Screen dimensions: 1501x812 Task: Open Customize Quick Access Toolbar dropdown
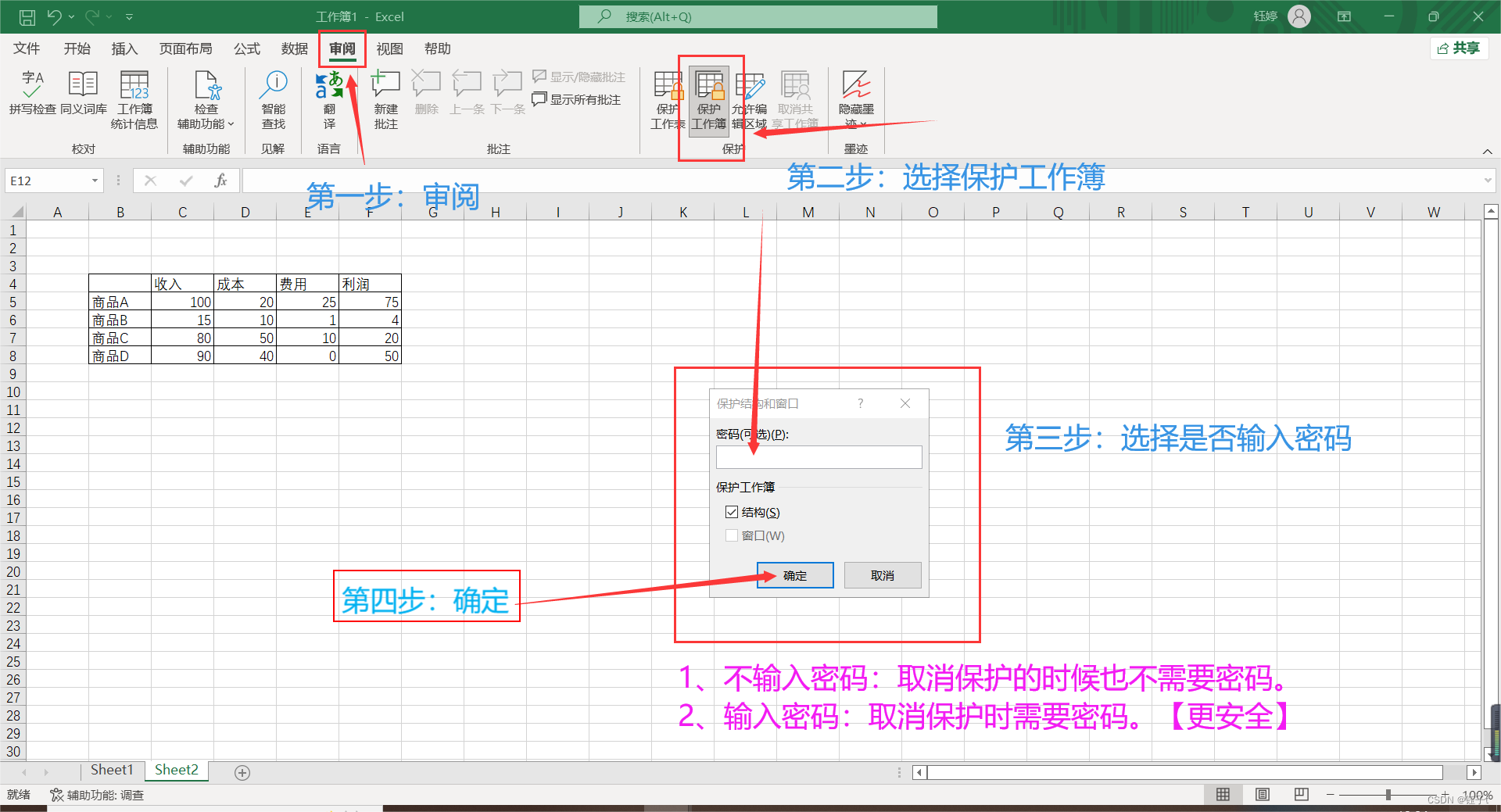click(129, 16)
